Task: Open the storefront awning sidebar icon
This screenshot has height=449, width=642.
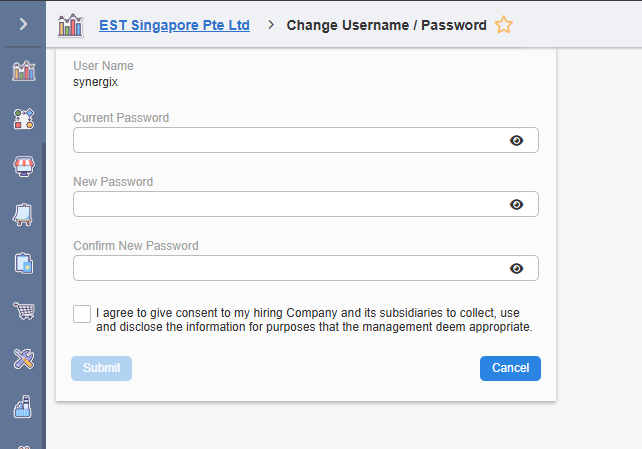Action: coord(23,167)
